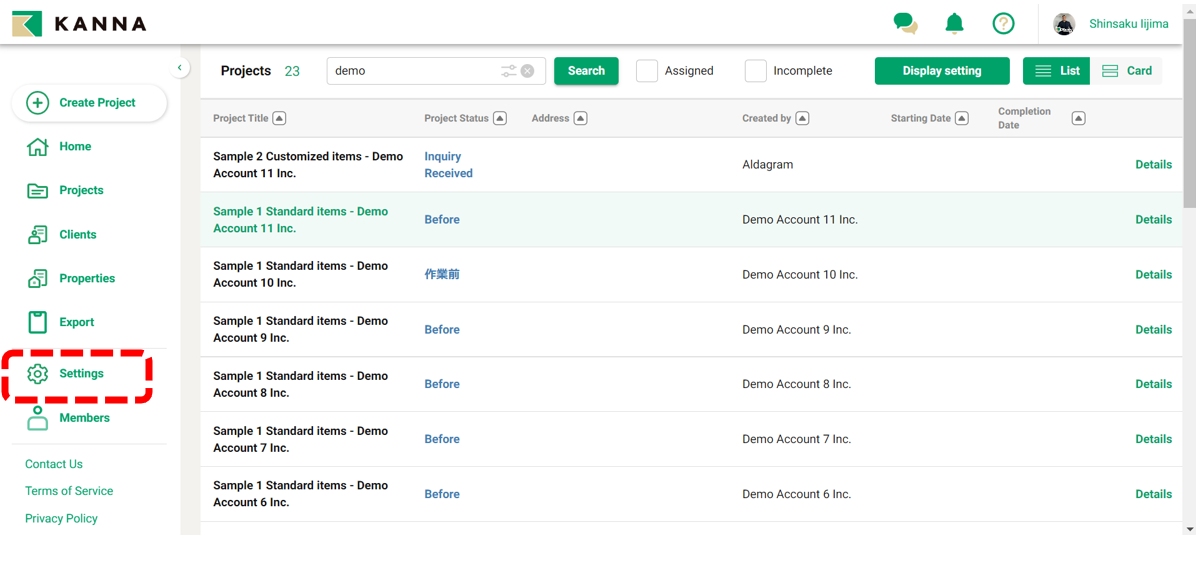
Task: Enable the Assigned checkbox
Action: tap(647, 71)
